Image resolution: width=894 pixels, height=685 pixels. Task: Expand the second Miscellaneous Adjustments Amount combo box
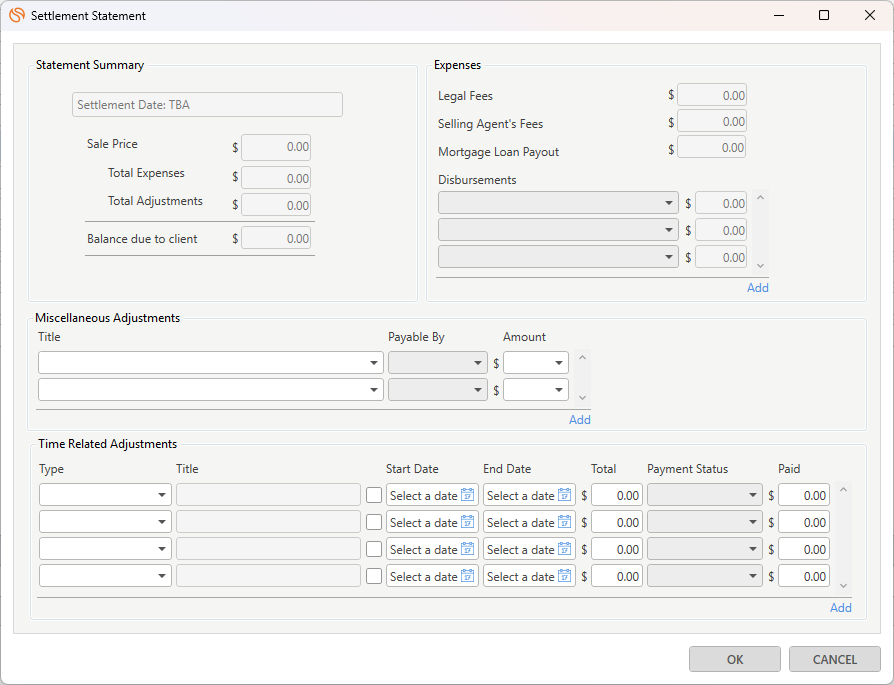click(559, 390)
